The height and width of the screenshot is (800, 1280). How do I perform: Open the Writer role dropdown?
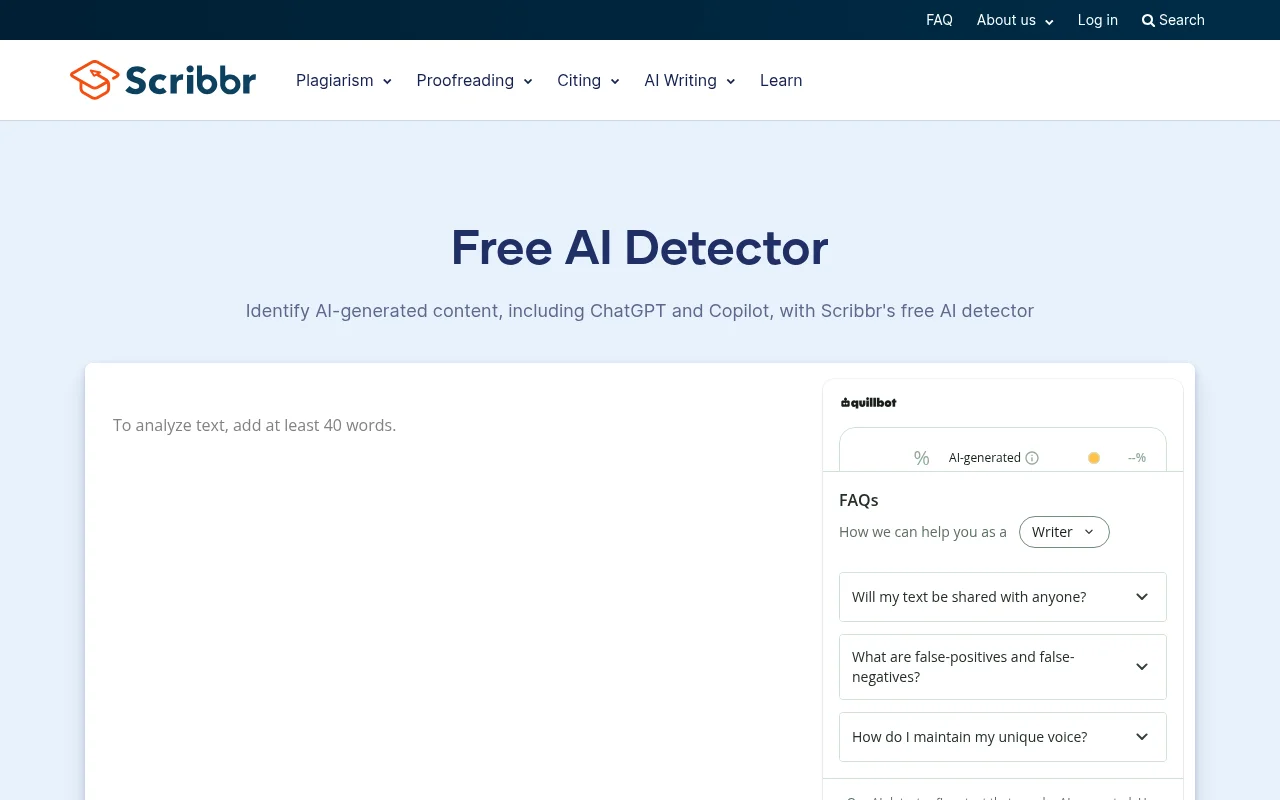pyautogui.click(x=1064, y=532)
